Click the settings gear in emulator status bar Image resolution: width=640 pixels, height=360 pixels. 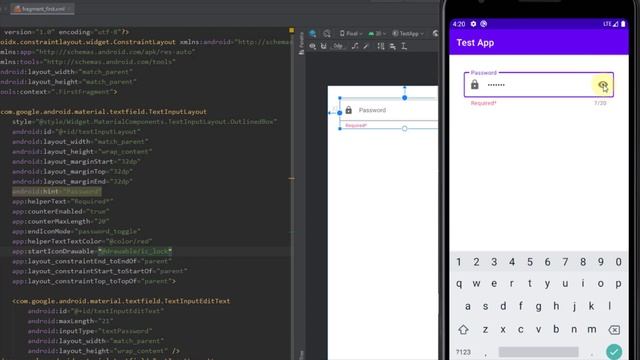click(473, 24)
